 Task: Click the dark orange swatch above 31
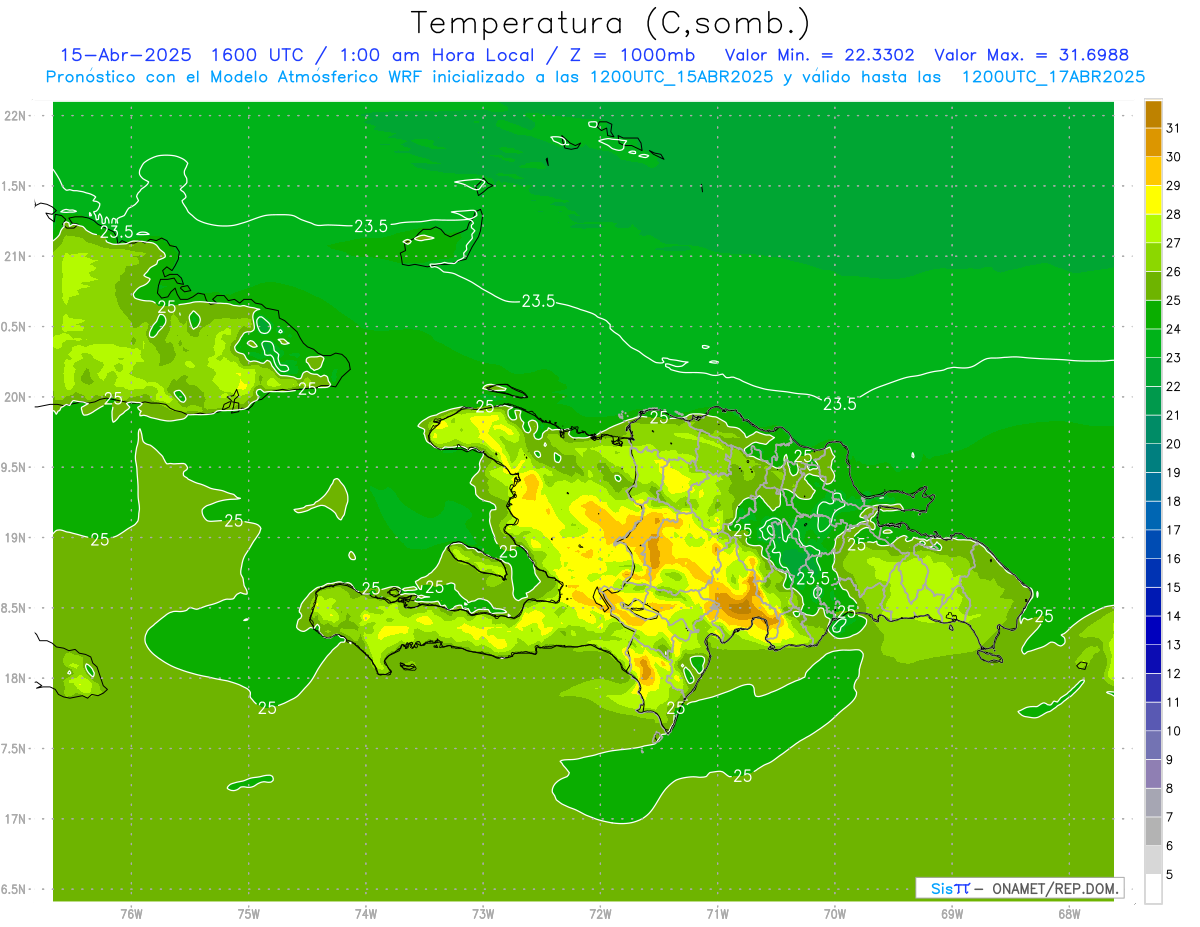pos(1153,115)
